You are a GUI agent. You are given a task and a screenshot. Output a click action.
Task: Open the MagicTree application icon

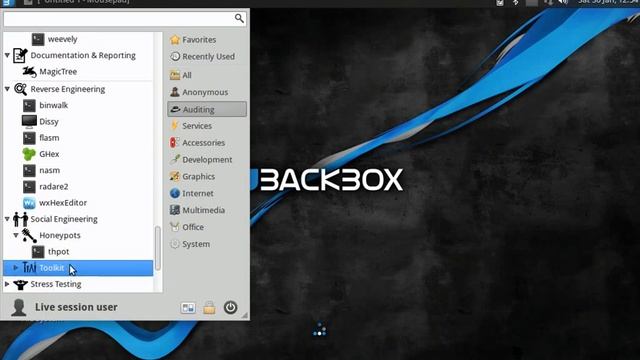point(29,72)
